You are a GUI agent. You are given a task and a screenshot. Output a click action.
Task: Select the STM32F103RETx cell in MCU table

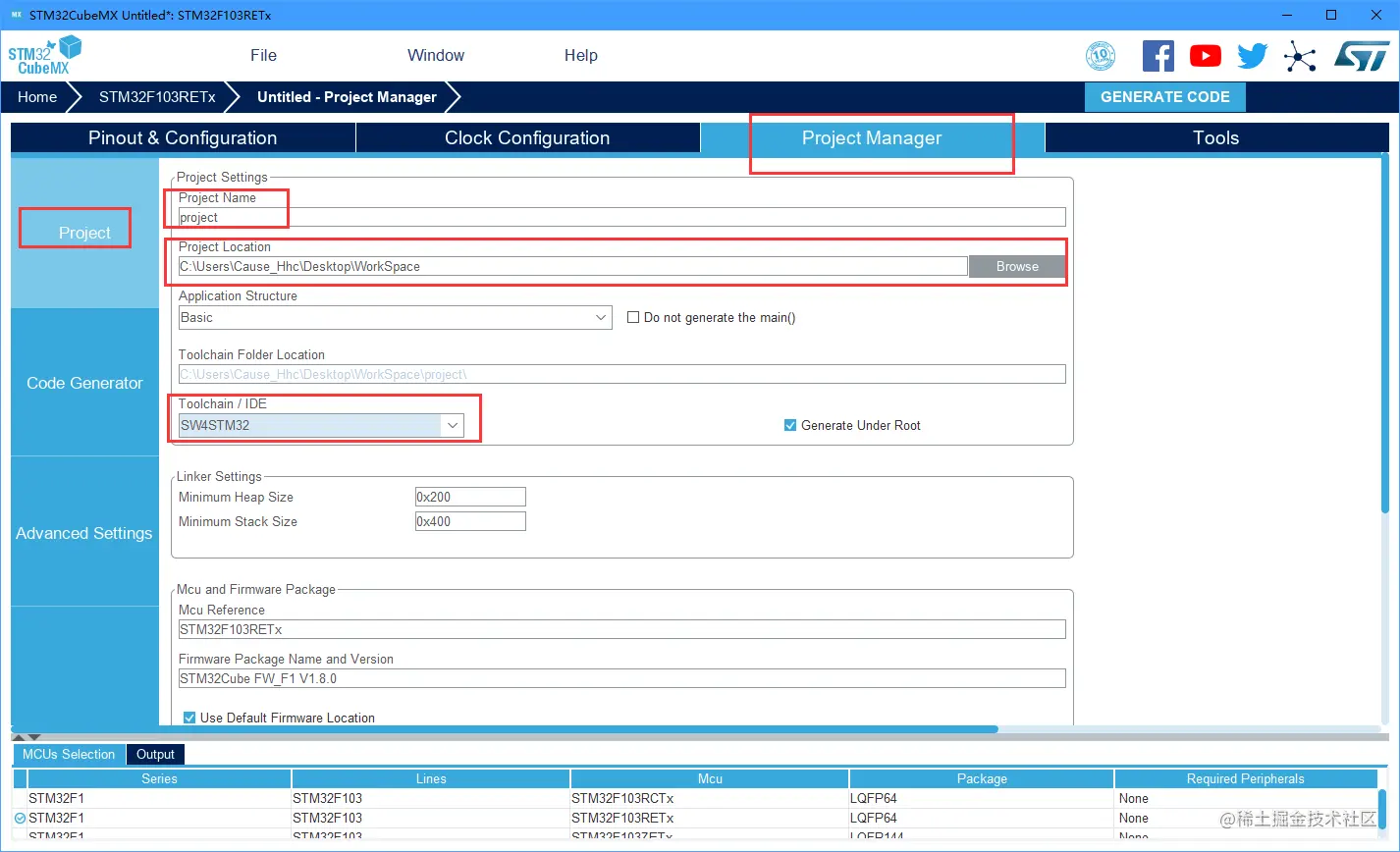coord(710,818)
